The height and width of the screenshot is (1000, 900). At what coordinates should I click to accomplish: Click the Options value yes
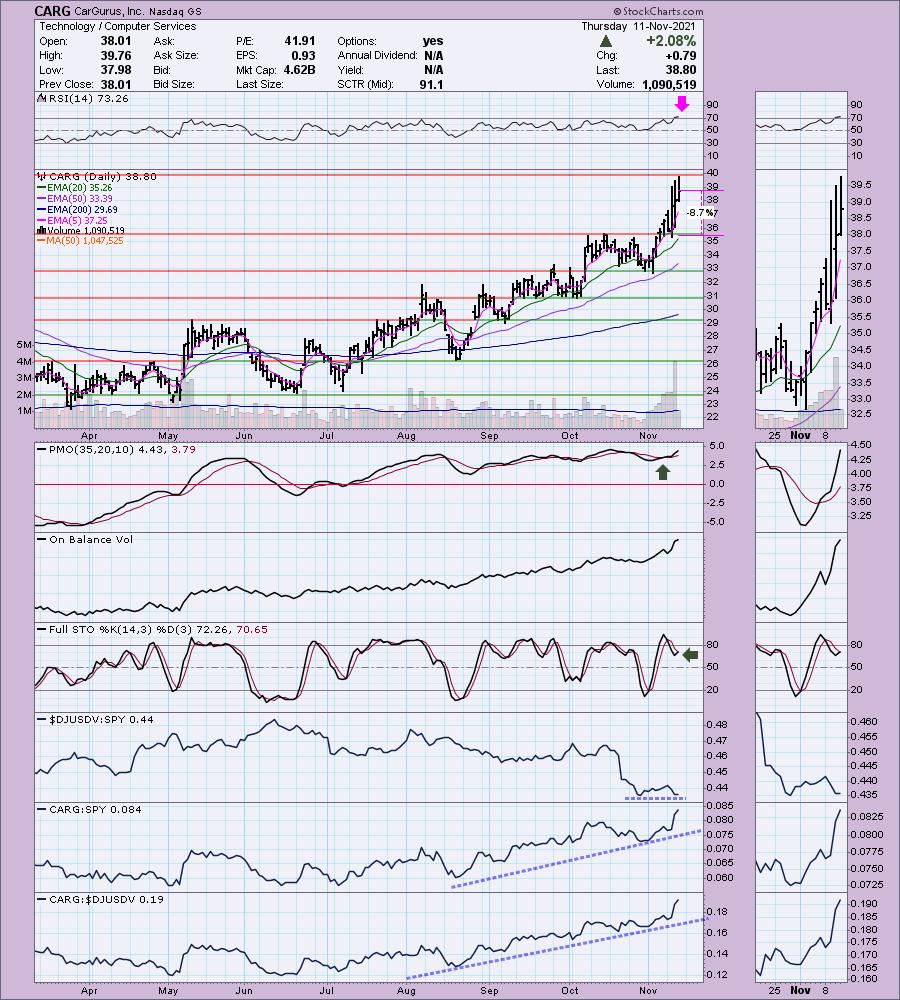pos(432,41)
